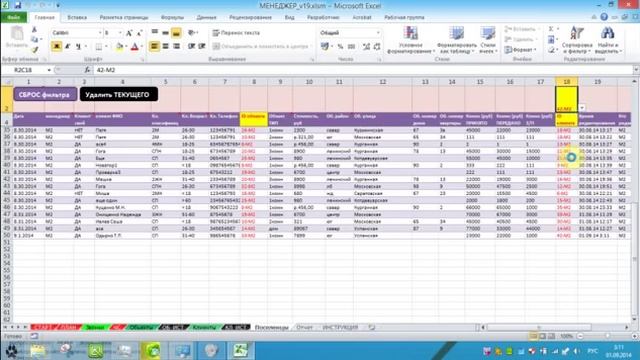Click the formula bar showing 42-M2
This screenshot has height=360, width=640.
tap(363, 70)
